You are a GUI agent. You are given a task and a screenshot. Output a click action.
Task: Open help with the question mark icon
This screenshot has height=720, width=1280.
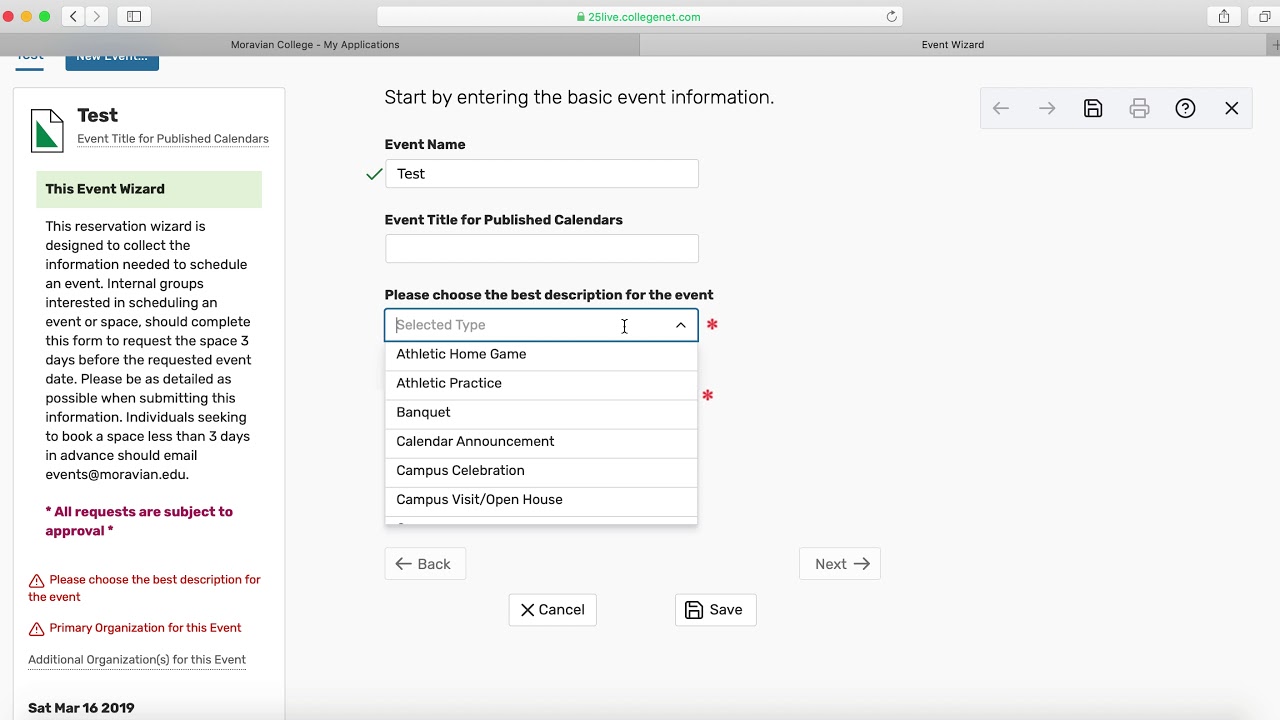[x=1185, y=109]
